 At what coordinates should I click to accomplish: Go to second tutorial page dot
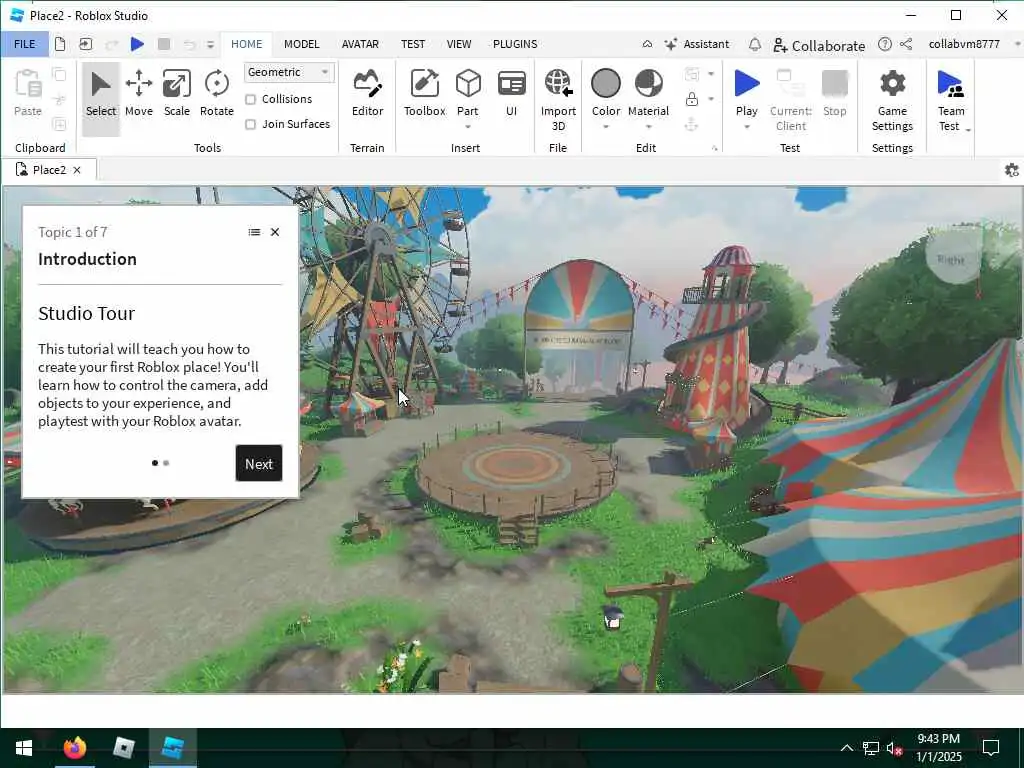[166, 463]
